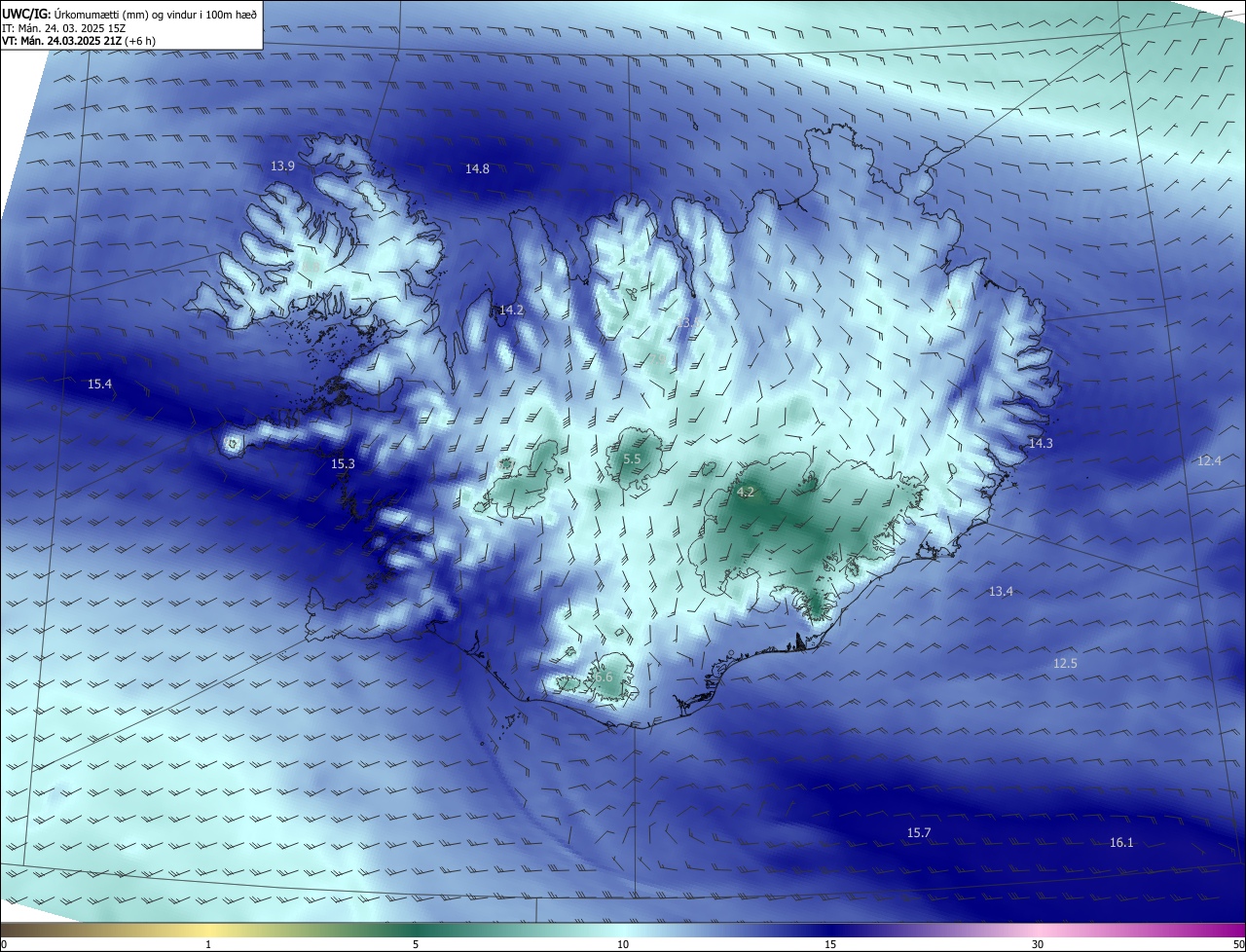Screen dimensions: 1246x952
Task: Click the color scale tick label 5
Action: click(416, 944)
